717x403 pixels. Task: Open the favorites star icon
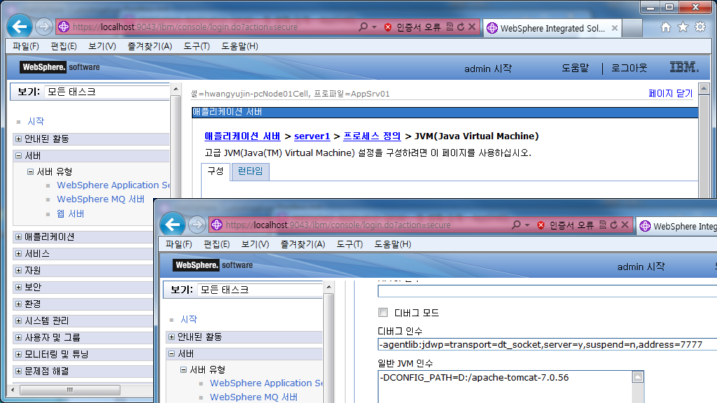point(684,27)
